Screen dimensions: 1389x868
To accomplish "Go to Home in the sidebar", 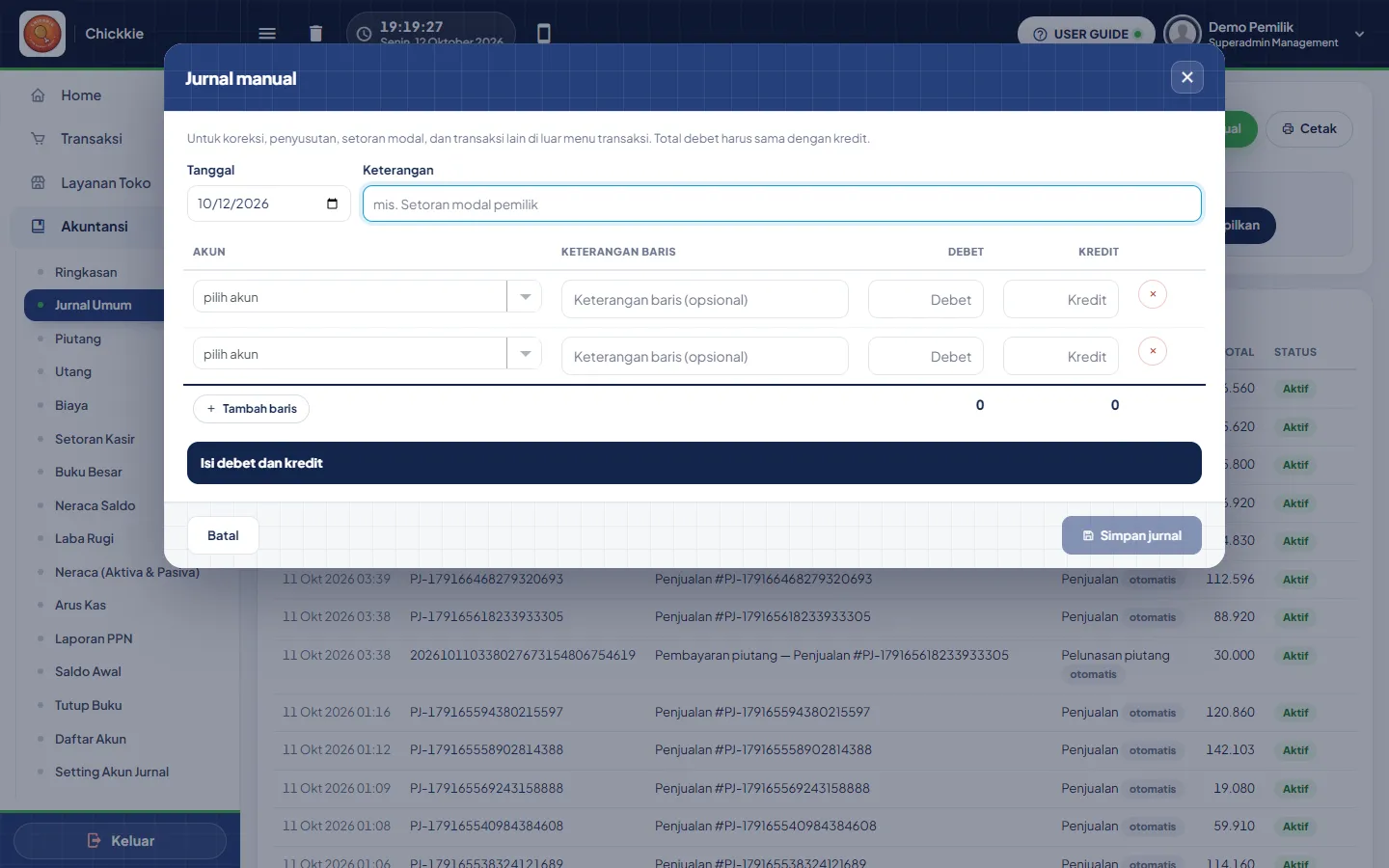I will click(x=81, y=95).
